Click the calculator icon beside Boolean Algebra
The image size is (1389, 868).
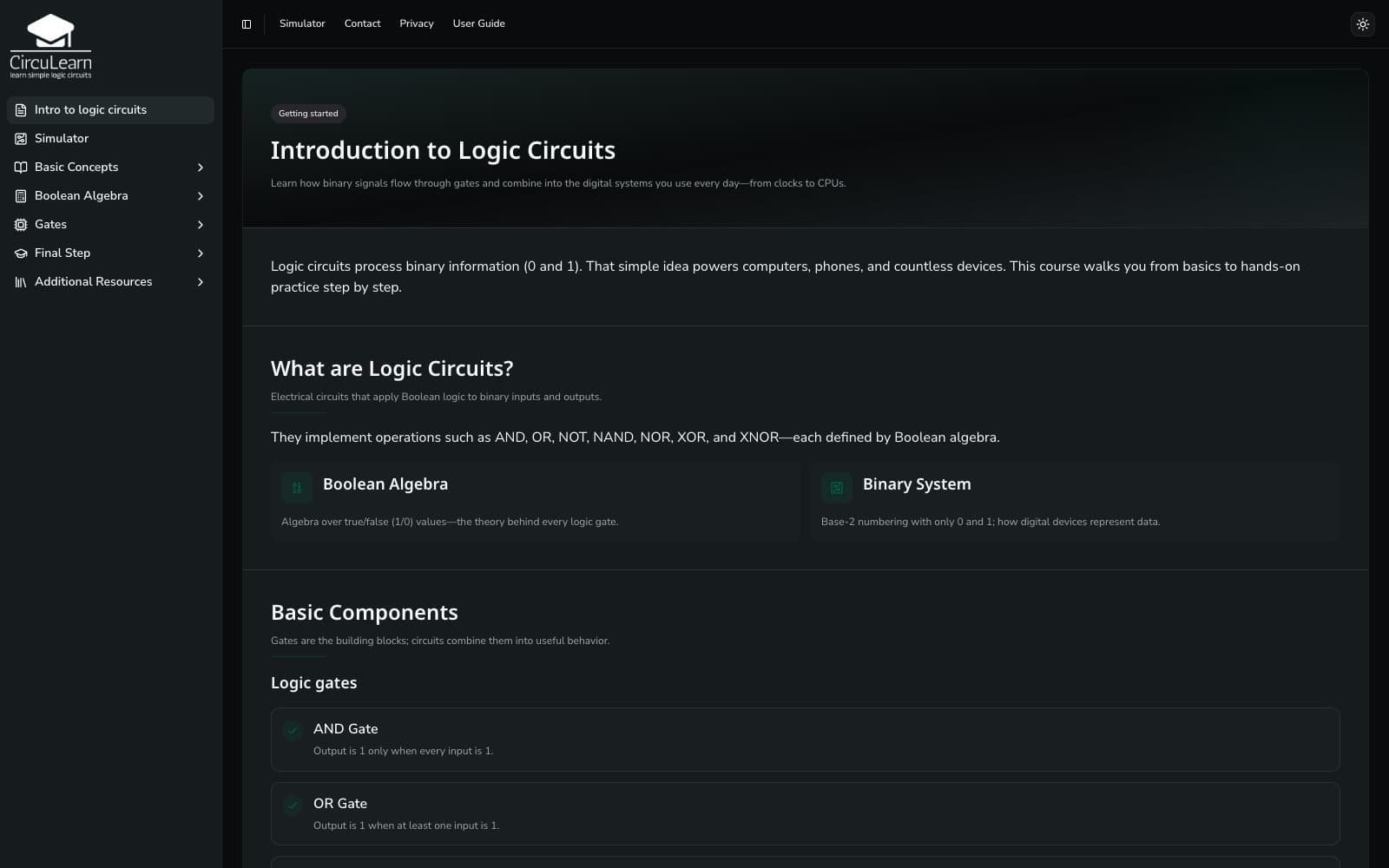pyautogui.click(x=21, y=196)
